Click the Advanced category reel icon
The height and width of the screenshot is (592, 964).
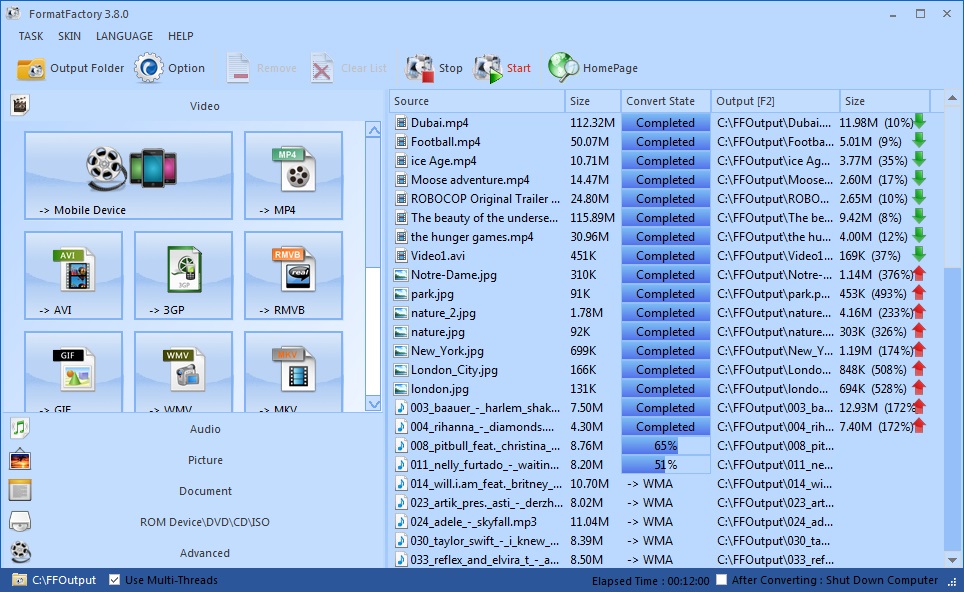20,552
